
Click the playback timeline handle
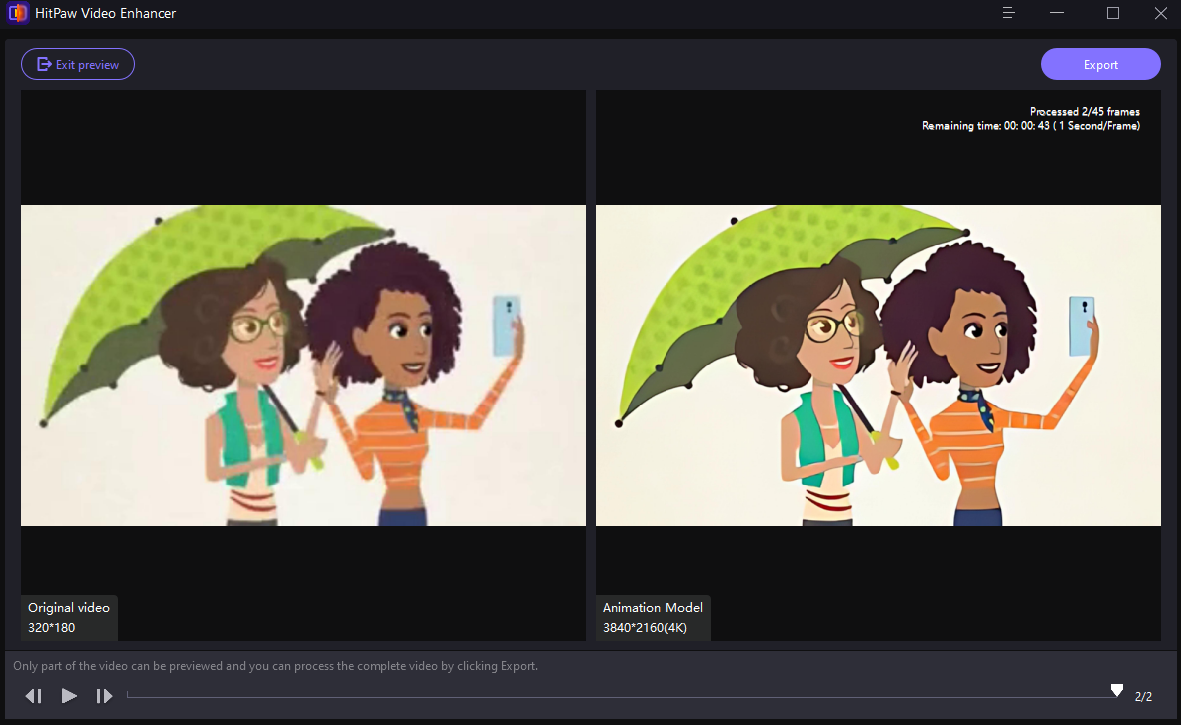1117,690
